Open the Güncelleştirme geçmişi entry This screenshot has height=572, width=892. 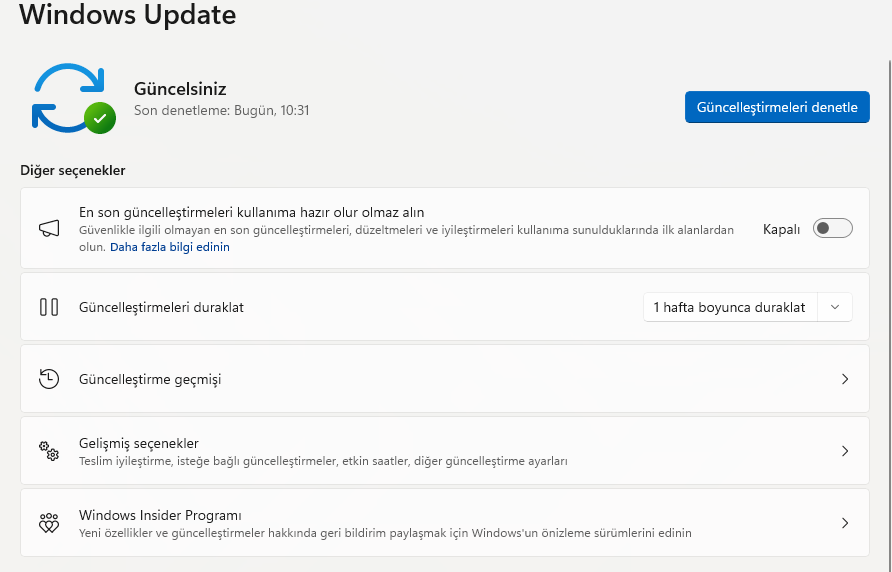pos(150,380)
